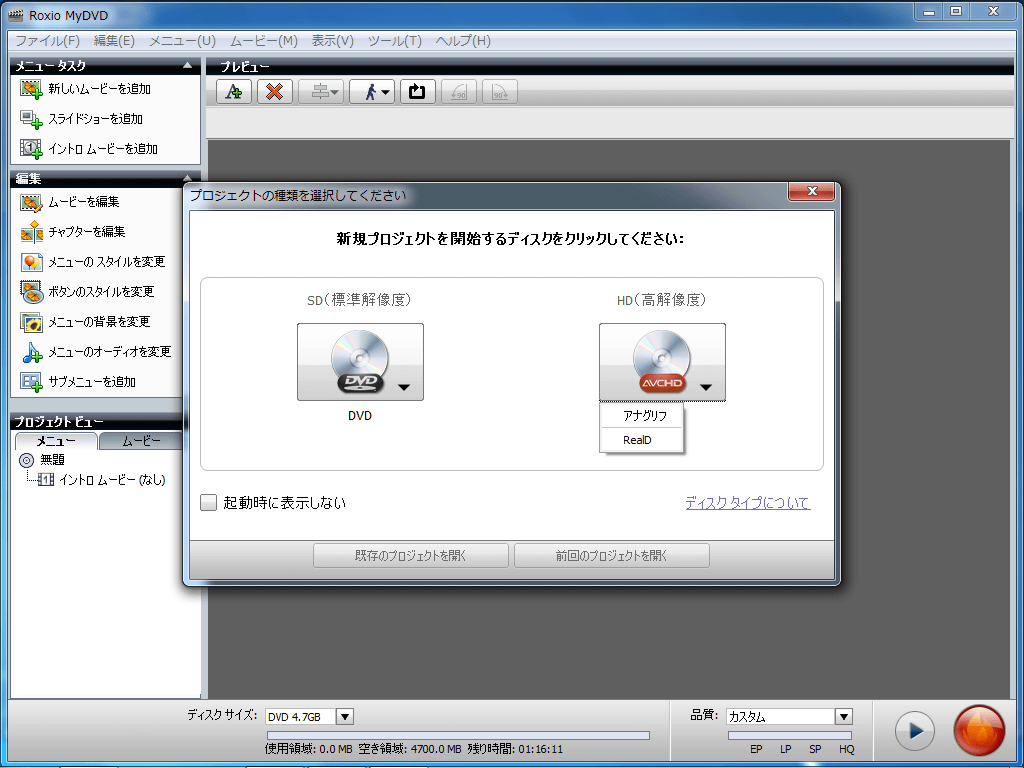Open the ムービー(M) menu

point(264,41)
